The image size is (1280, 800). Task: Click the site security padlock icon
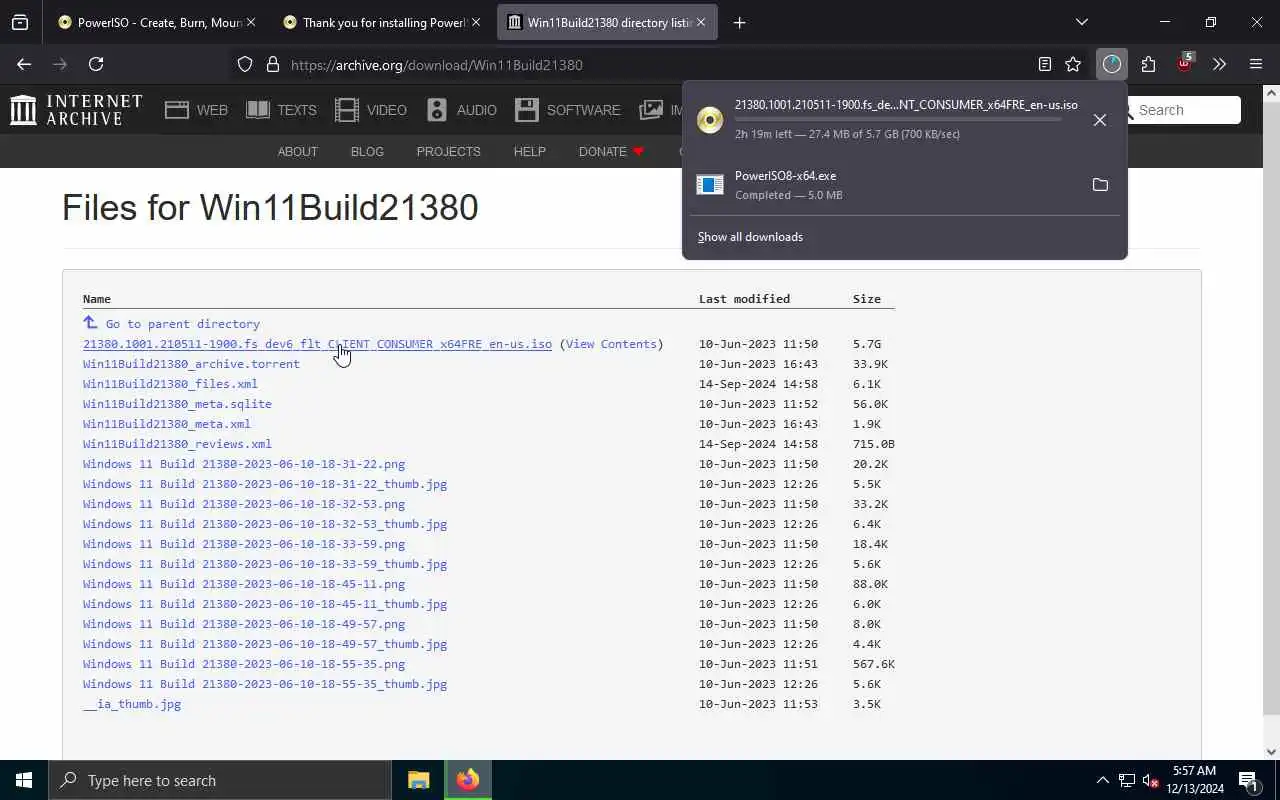pos(272,64)
